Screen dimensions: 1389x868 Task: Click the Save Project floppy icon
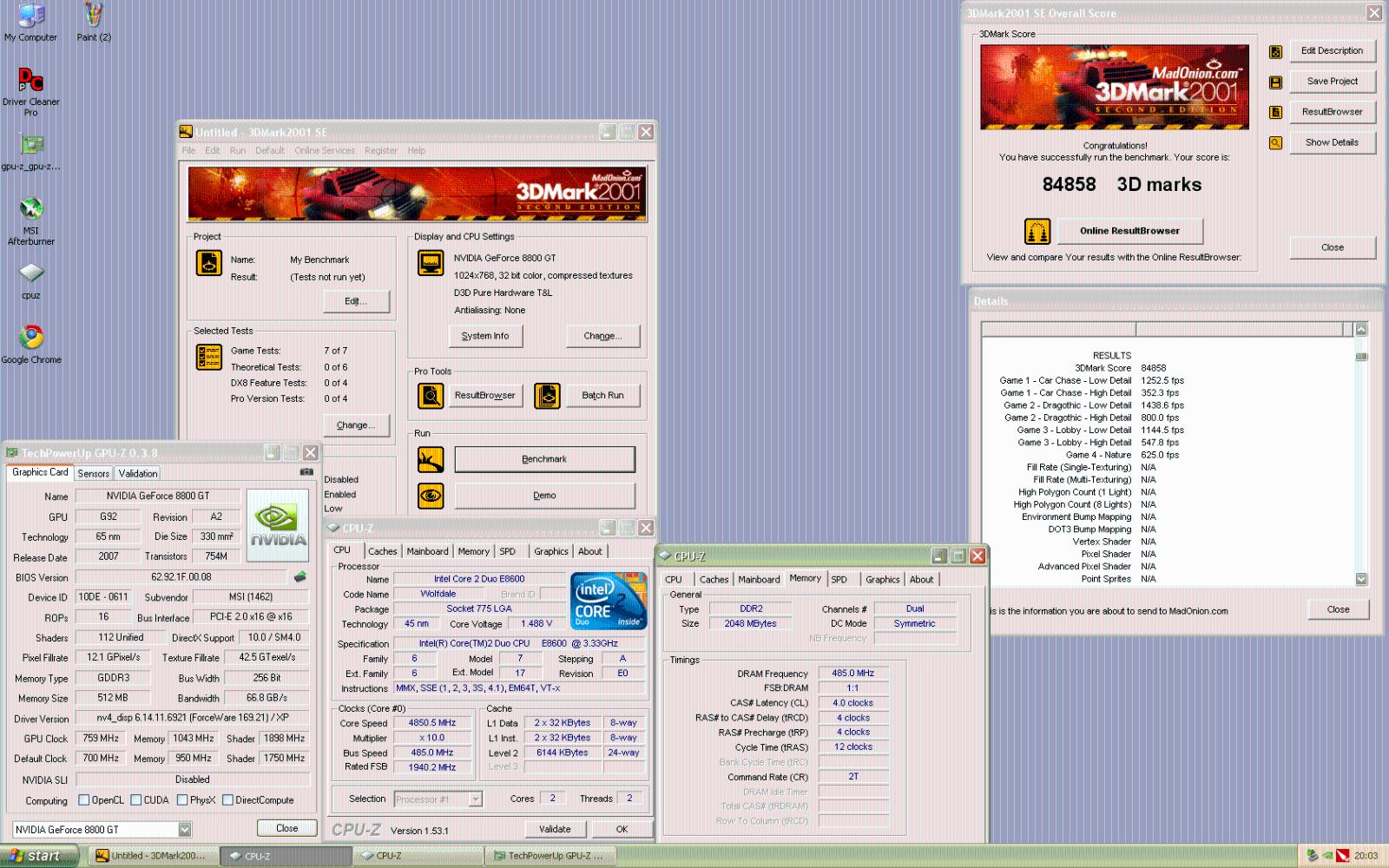[1275, 82]
